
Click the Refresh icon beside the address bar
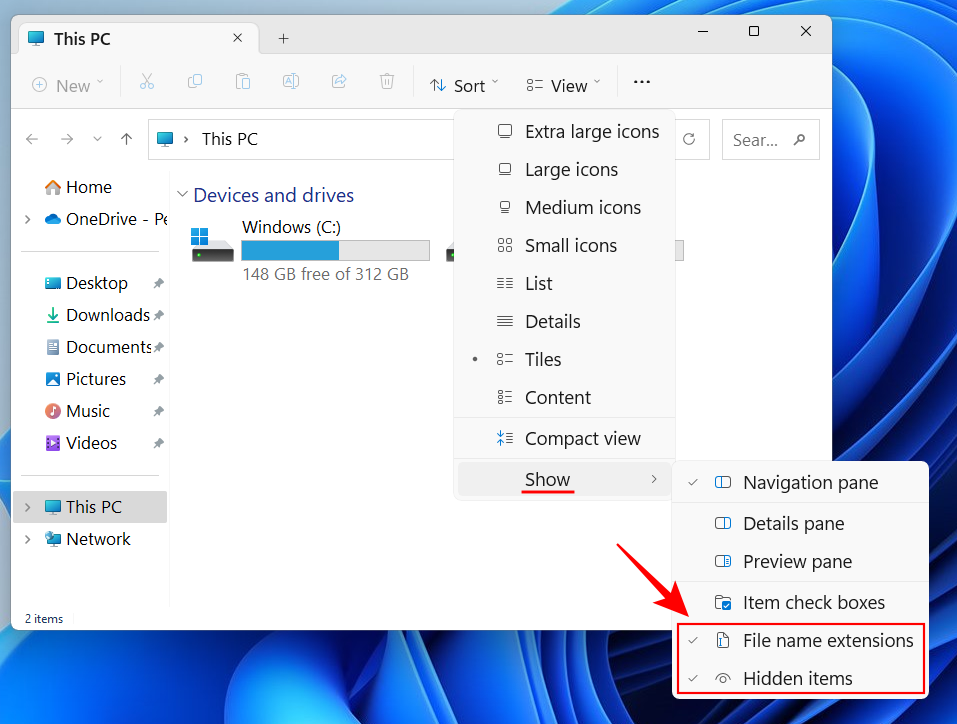pos(690,139)
